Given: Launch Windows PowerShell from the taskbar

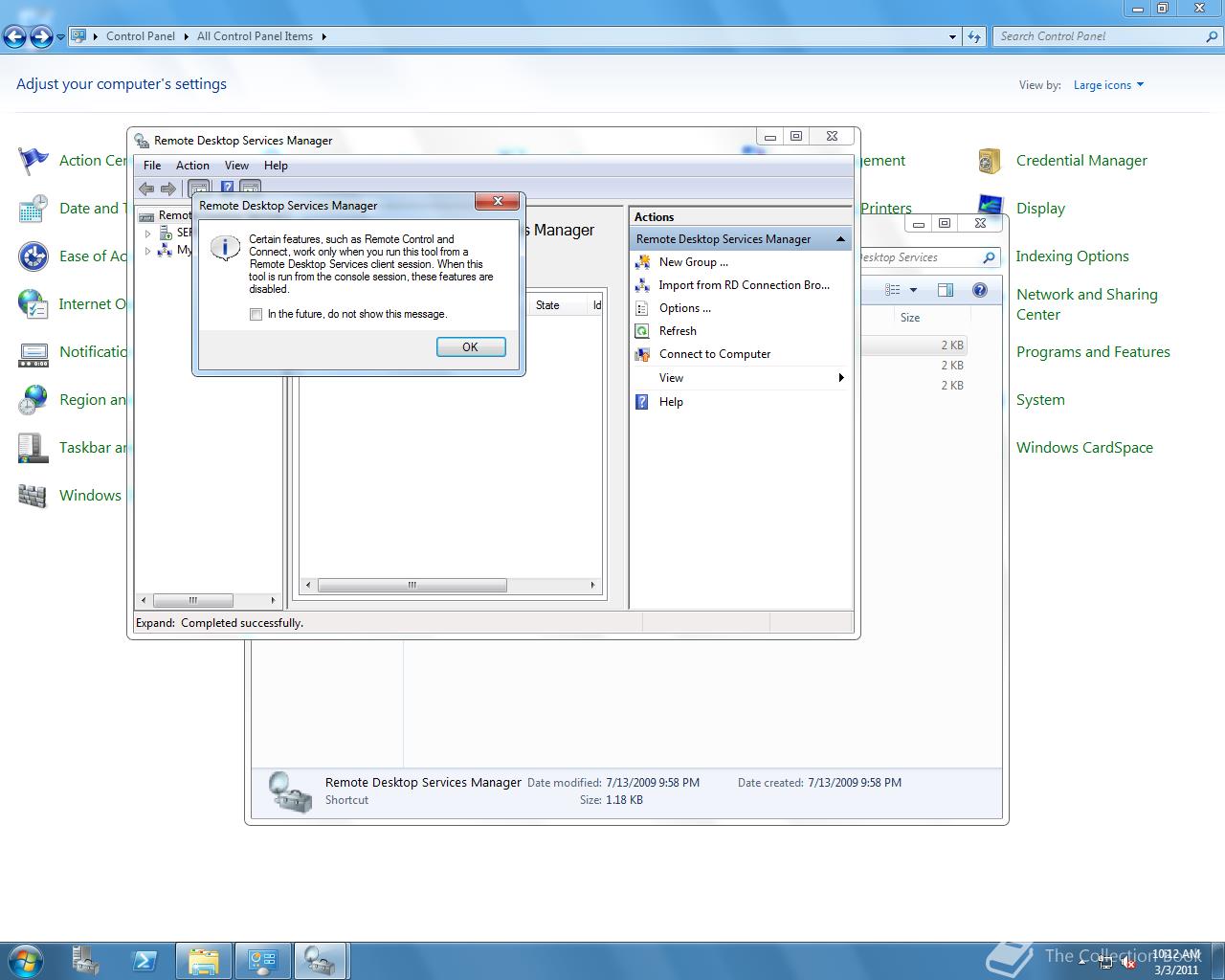Looking at the screenshot, I should point(145,961).
